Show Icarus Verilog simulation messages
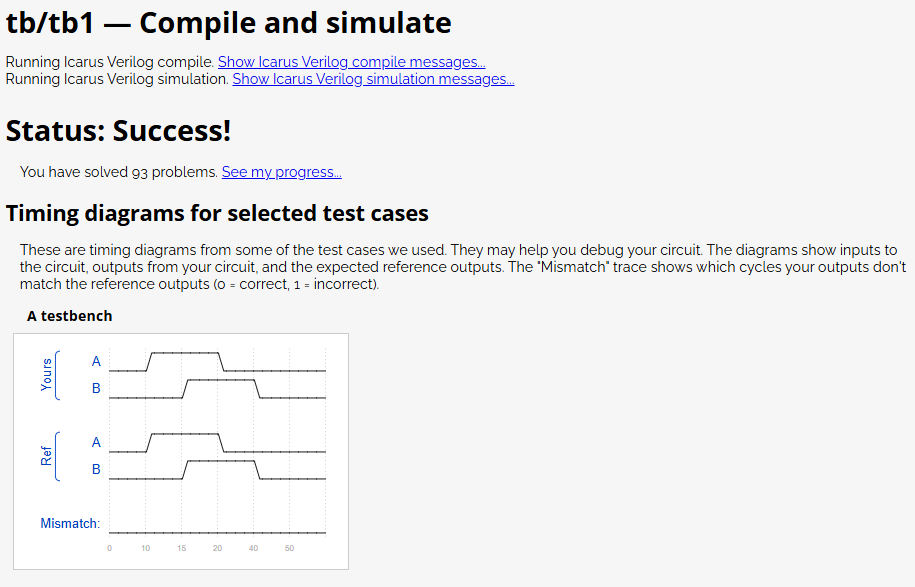This screenshot has height=587, width=915. coord(373,79)
